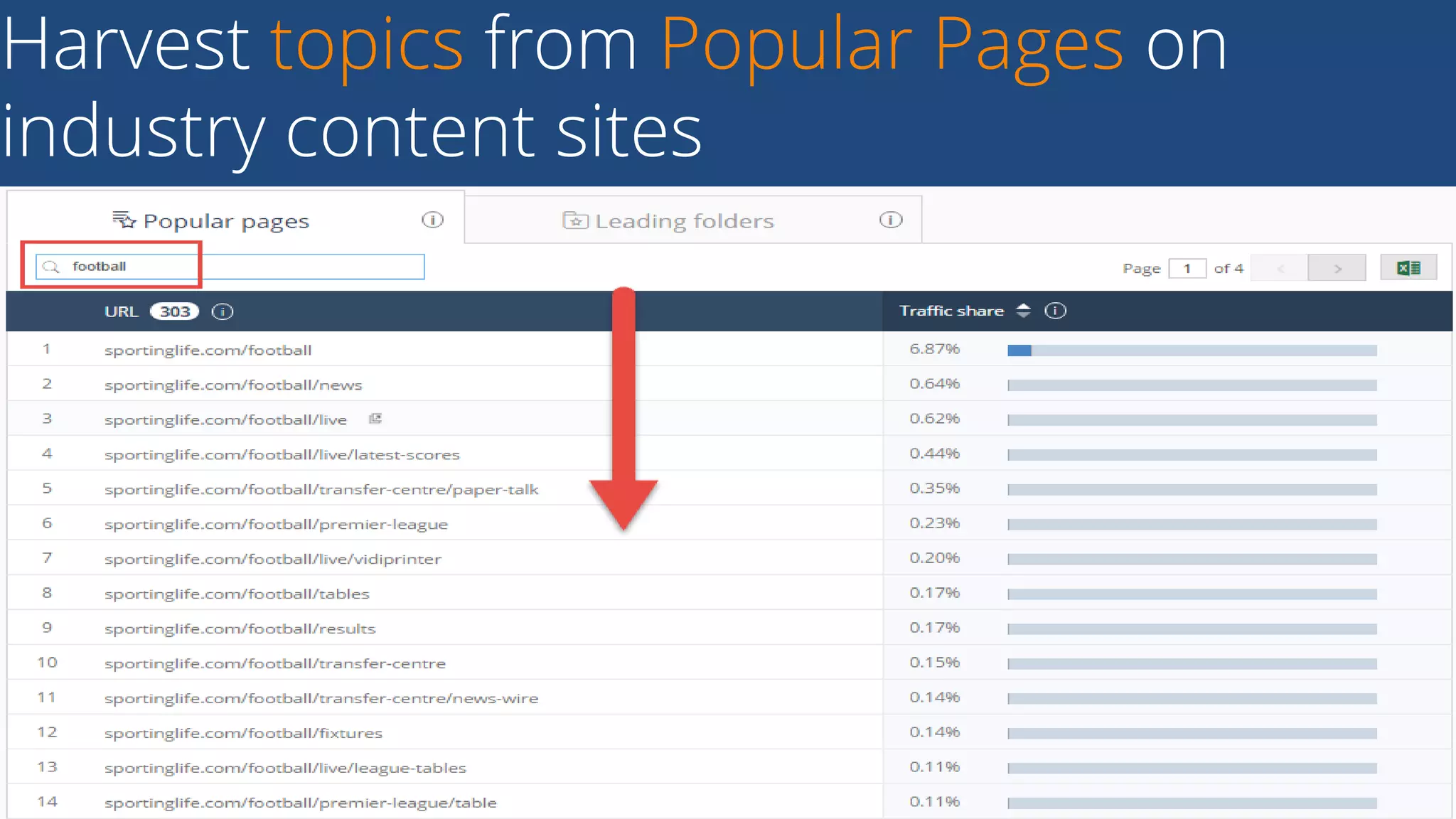Open the transfer-centre/paper-talk link
Viewport: 1456px width, 819px height.
tap(321, 489)
